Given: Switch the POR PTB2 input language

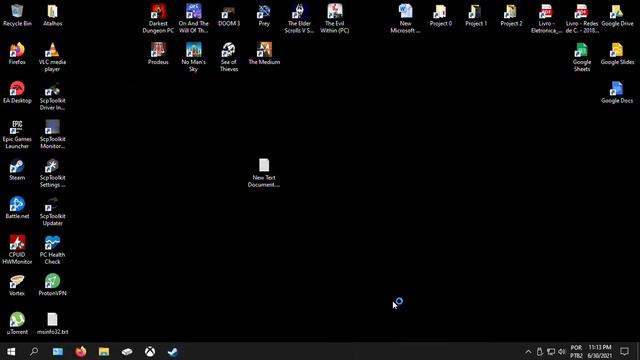Looking at the screenshot, I should pyautogui.click(x=576, y=351).
